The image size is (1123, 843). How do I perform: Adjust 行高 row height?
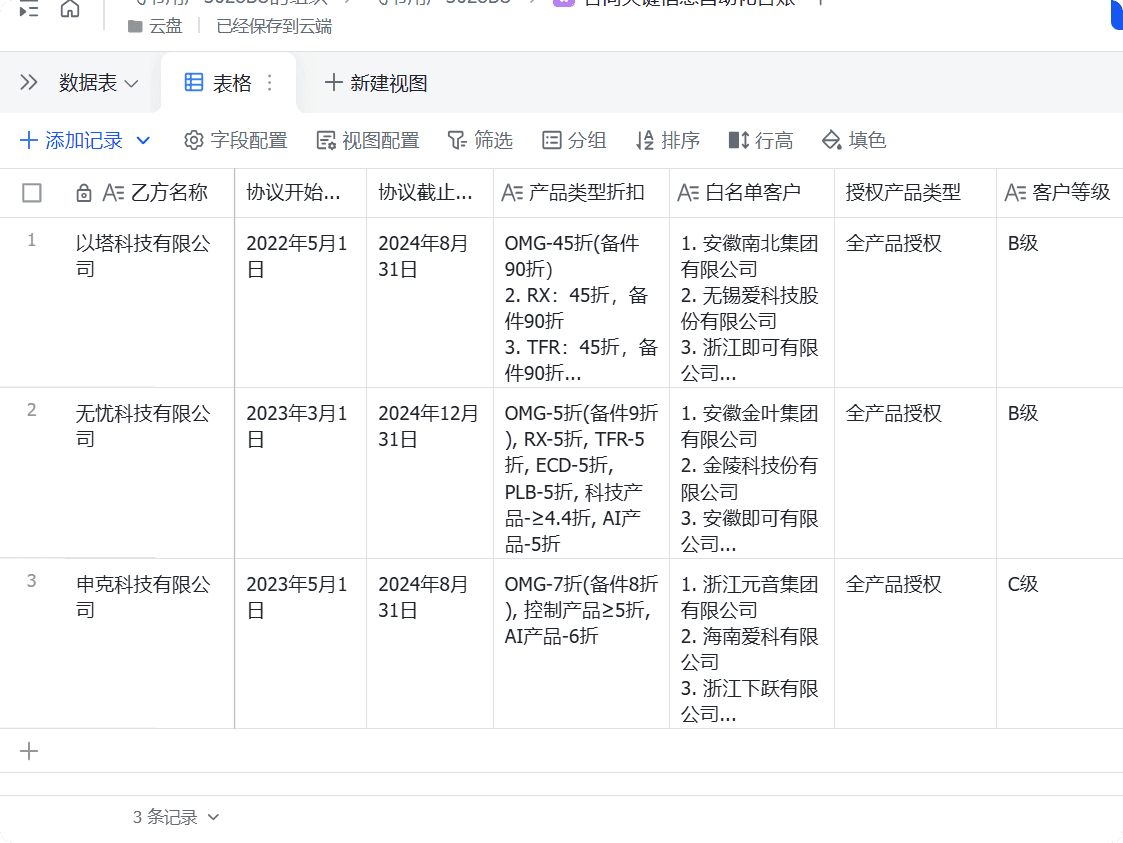pos(761,141)
